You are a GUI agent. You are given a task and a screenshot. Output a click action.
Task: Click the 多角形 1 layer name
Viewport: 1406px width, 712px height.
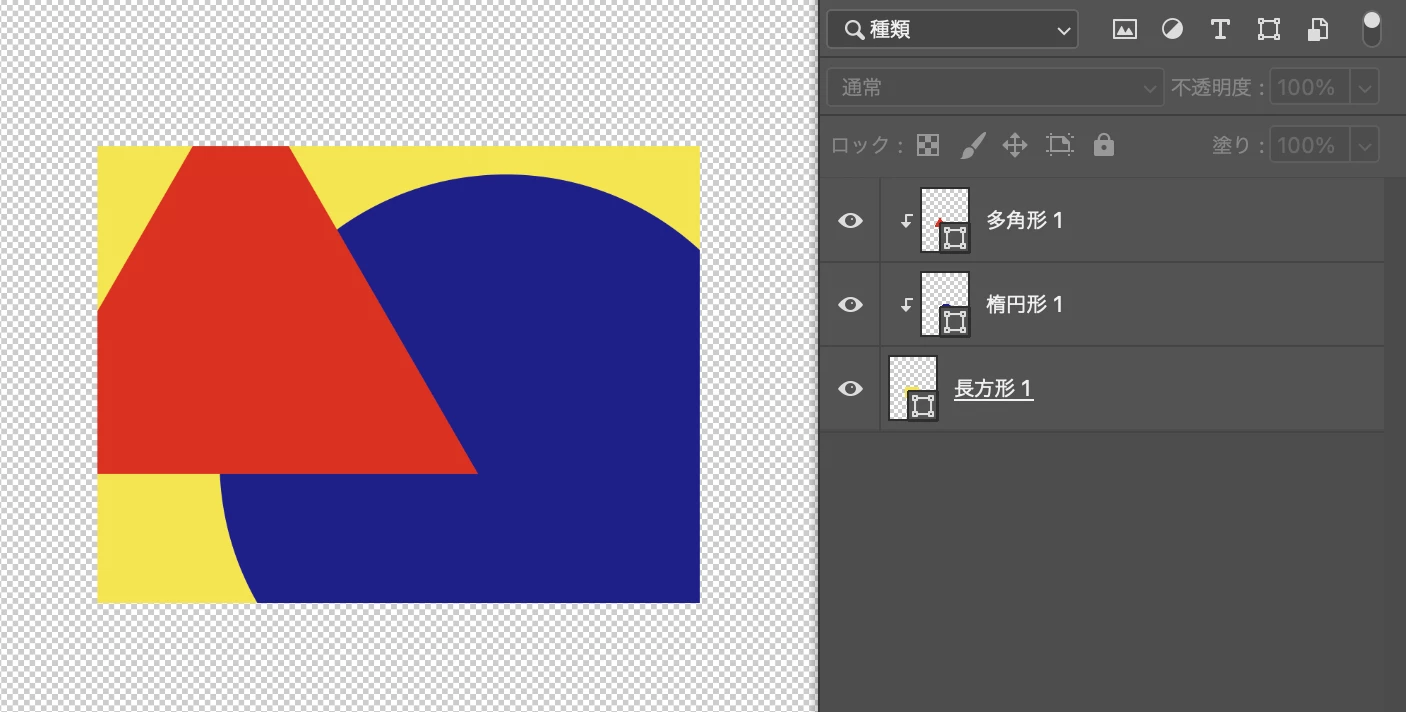[x=1024, y=220]
